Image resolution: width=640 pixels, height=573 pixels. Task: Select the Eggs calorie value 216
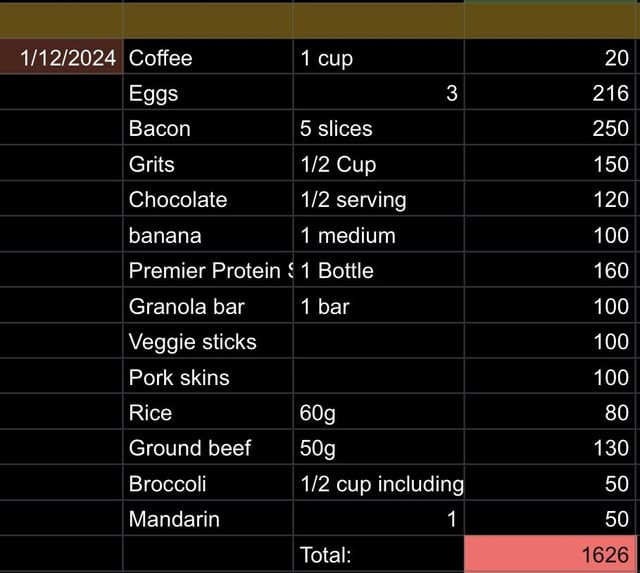click(549, 92)
